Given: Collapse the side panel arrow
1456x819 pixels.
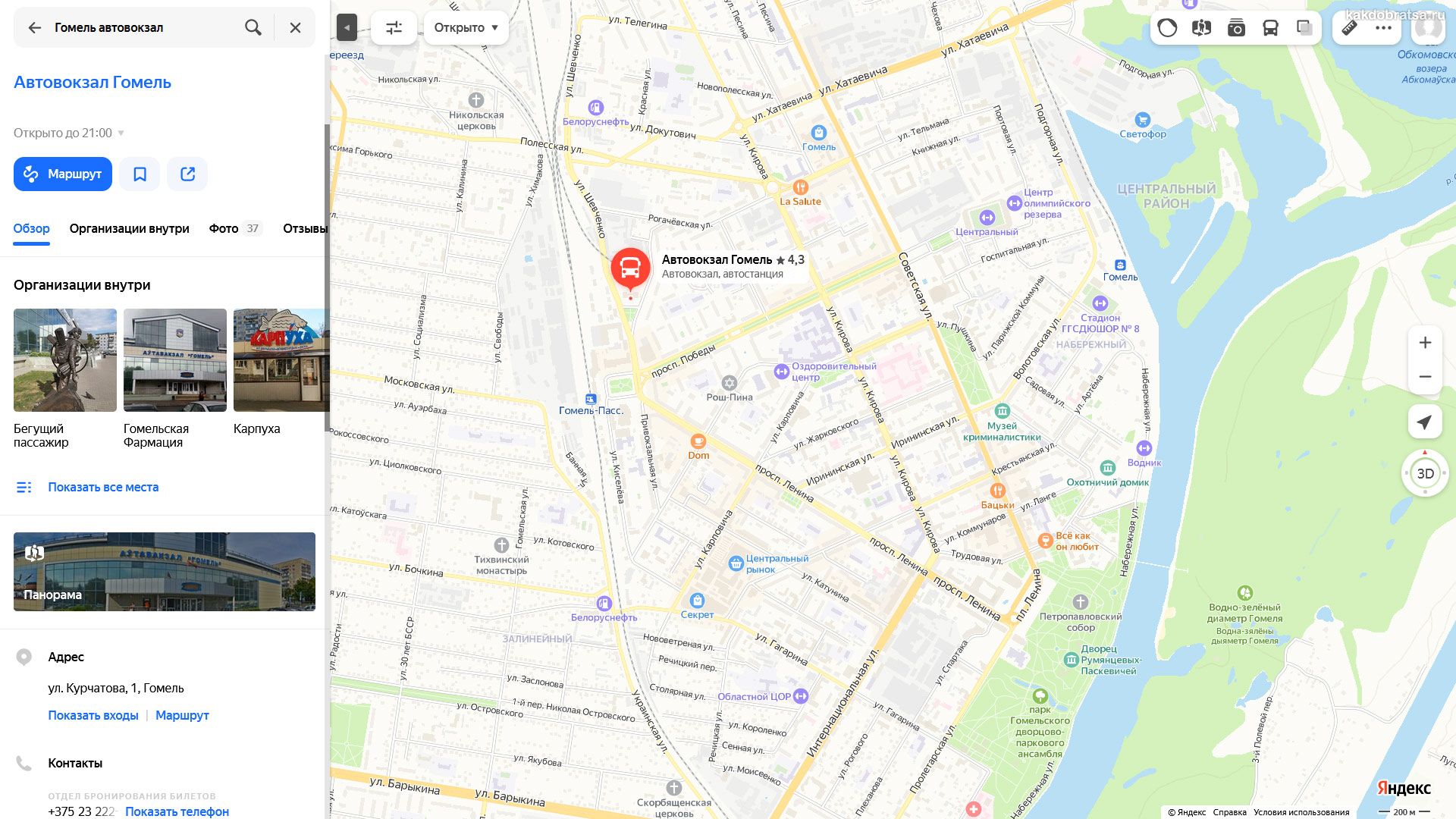Looking at the screenshot, I should click(347, 28).
